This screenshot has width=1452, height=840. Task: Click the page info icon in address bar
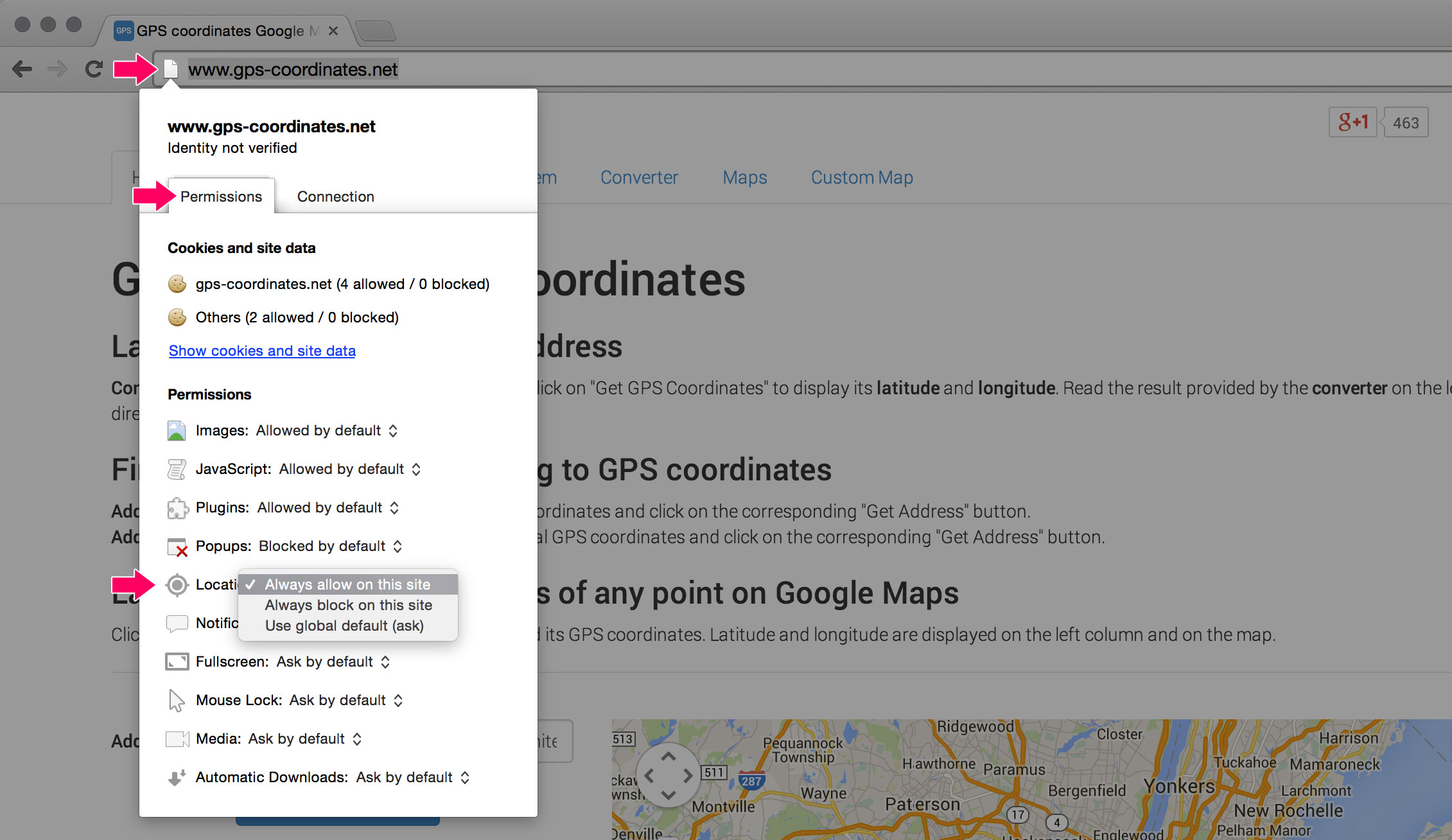(170, 69)
